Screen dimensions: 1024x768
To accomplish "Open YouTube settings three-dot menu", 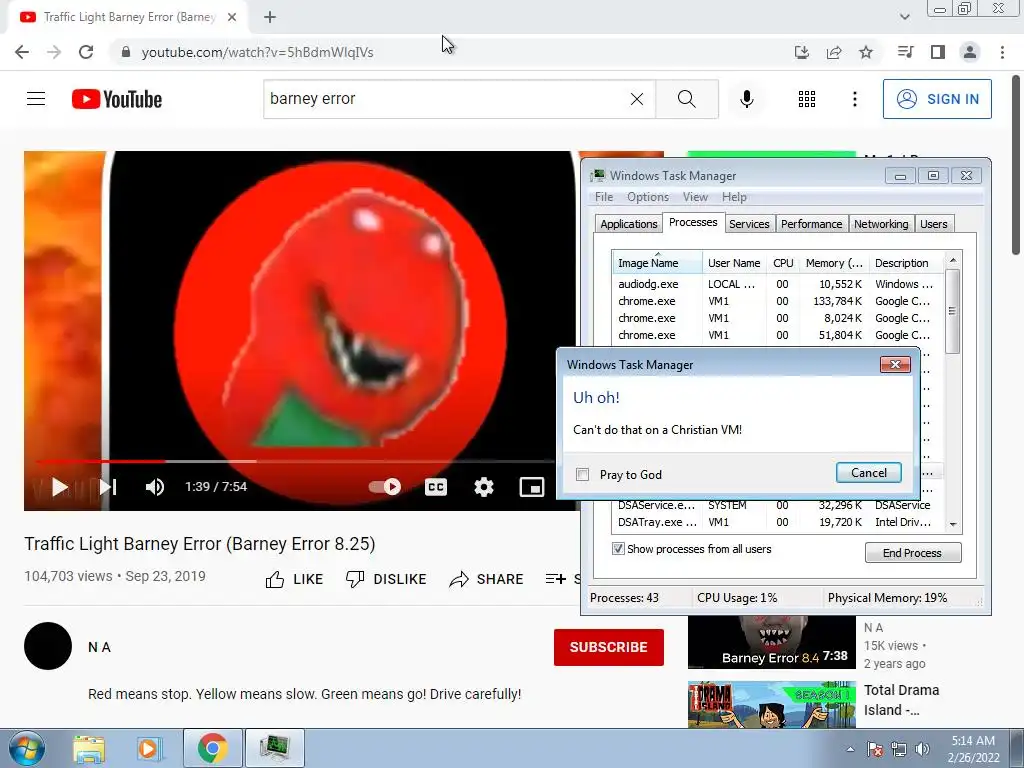I will (854, 99).
